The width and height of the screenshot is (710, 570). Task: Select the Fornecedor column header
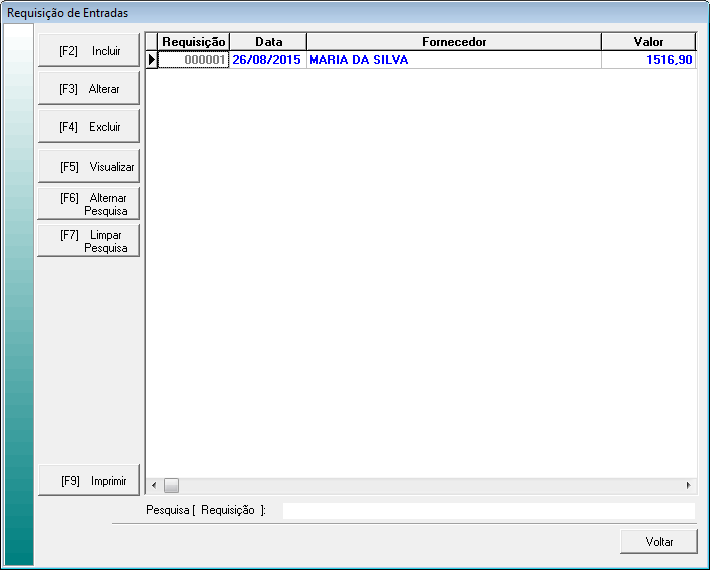pos(453,42)
